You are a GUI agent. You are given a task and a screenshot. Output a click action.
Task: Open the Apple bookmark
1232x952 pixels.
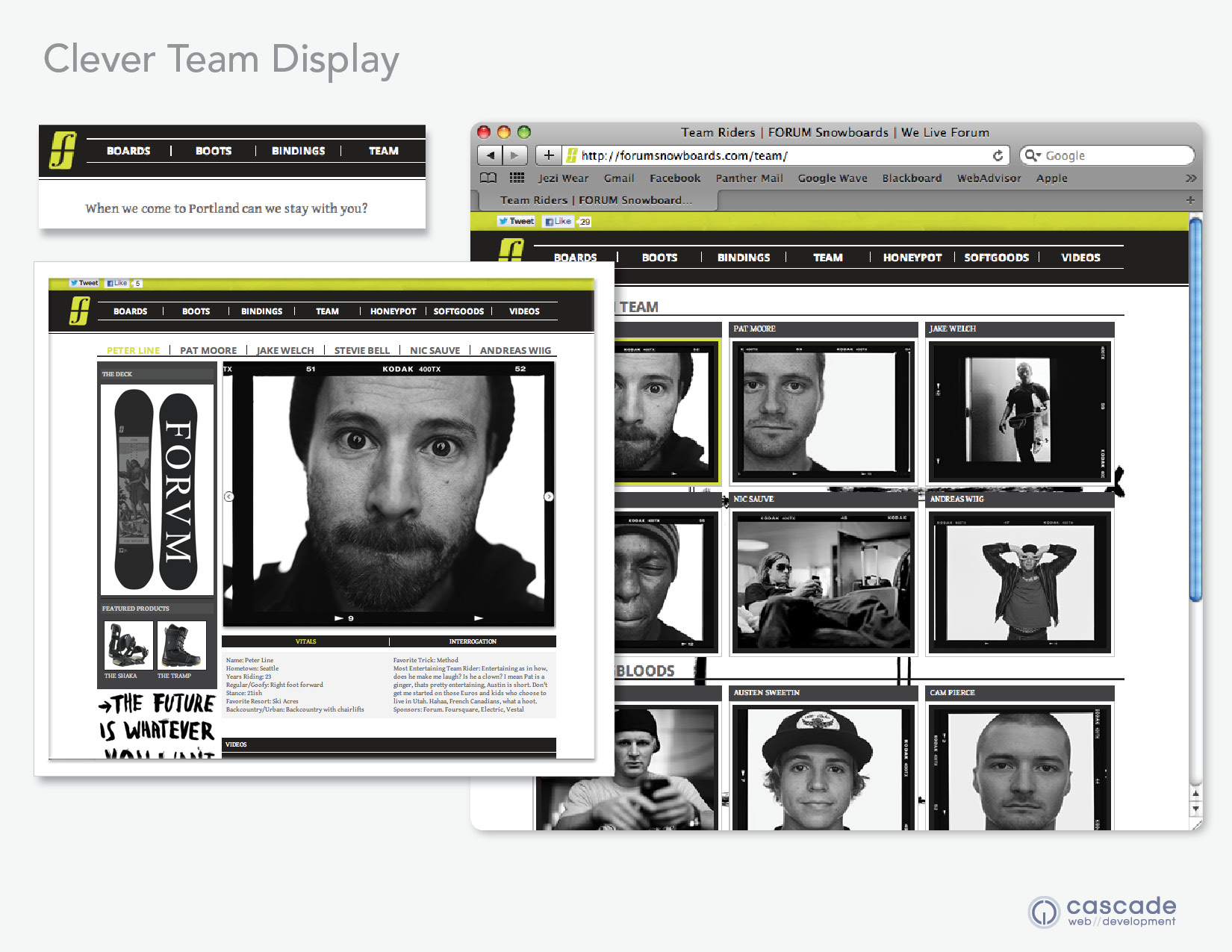coord(1051,178)
